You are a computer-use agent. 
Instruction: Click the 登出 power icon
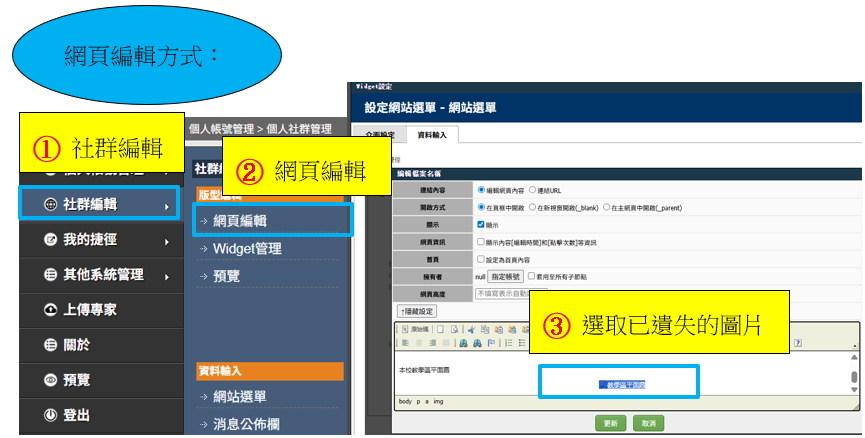pyautogui.click(x=50, y=415)
